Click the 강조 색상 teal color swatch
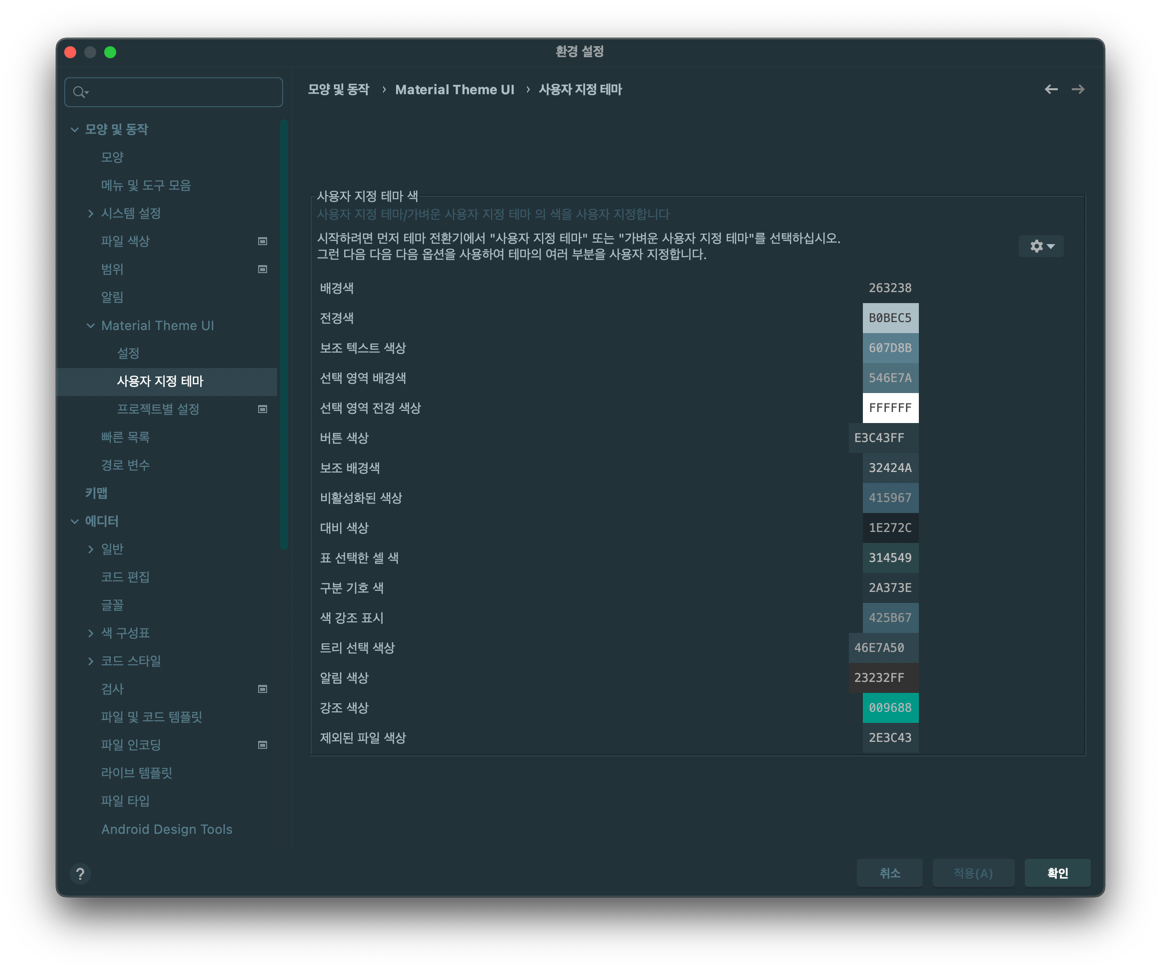1161x971 pixels. [890, 707]
